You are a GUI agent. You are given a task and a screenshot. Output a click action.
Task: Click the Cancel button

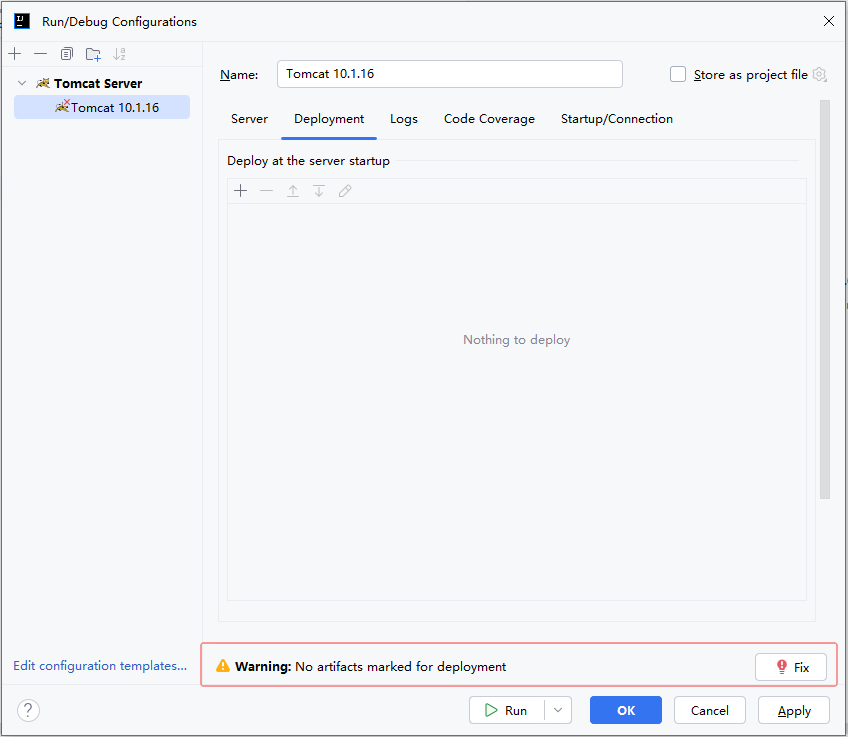(710, 711)
